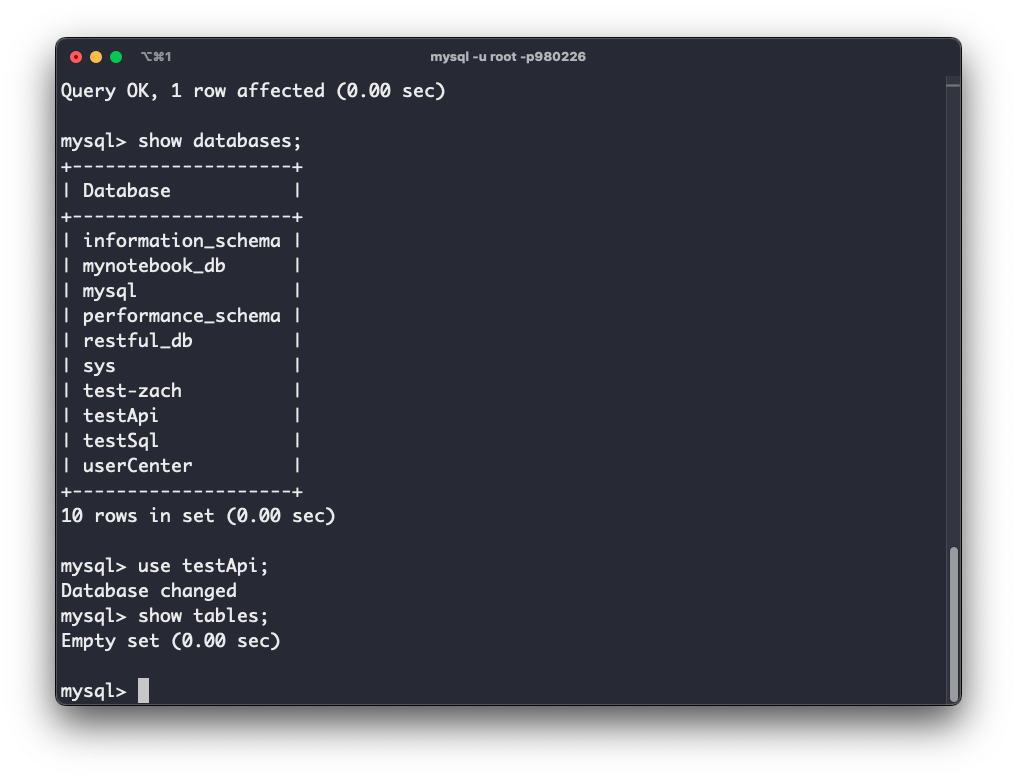The height and width of the screenshot is (779, 1017).
Task: Click the 'testSql' database row
Action: [x=121, y=441]
